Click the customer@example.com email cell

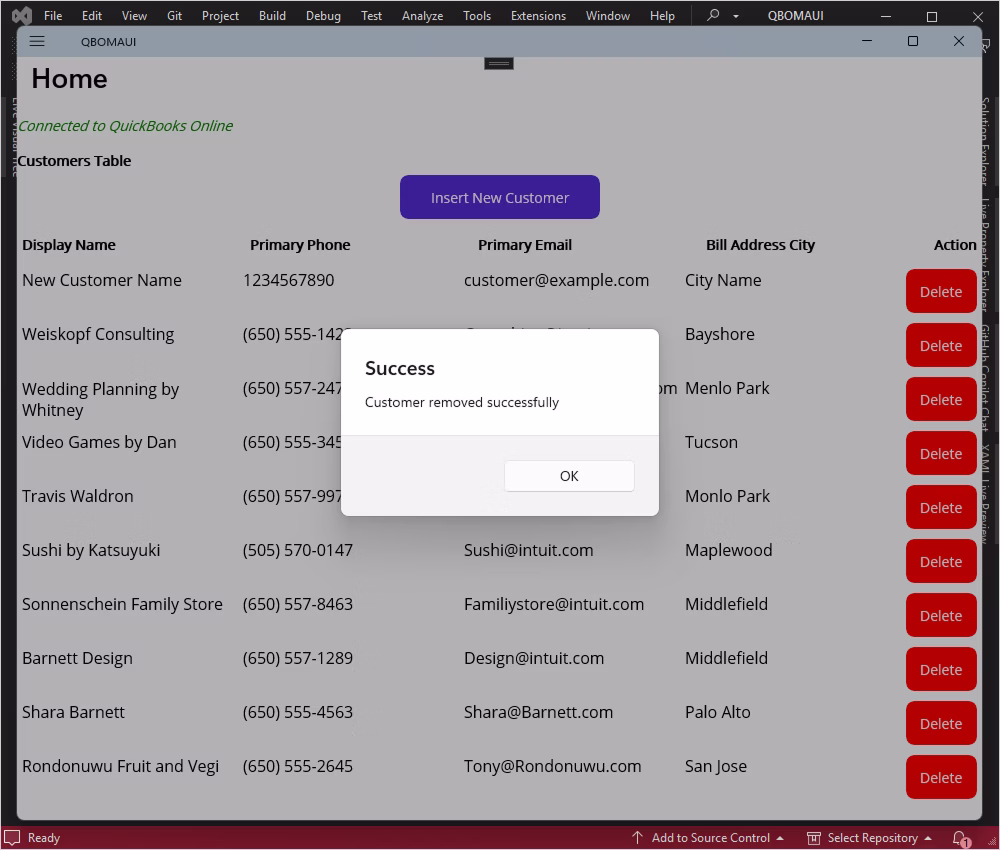[556, 280]
